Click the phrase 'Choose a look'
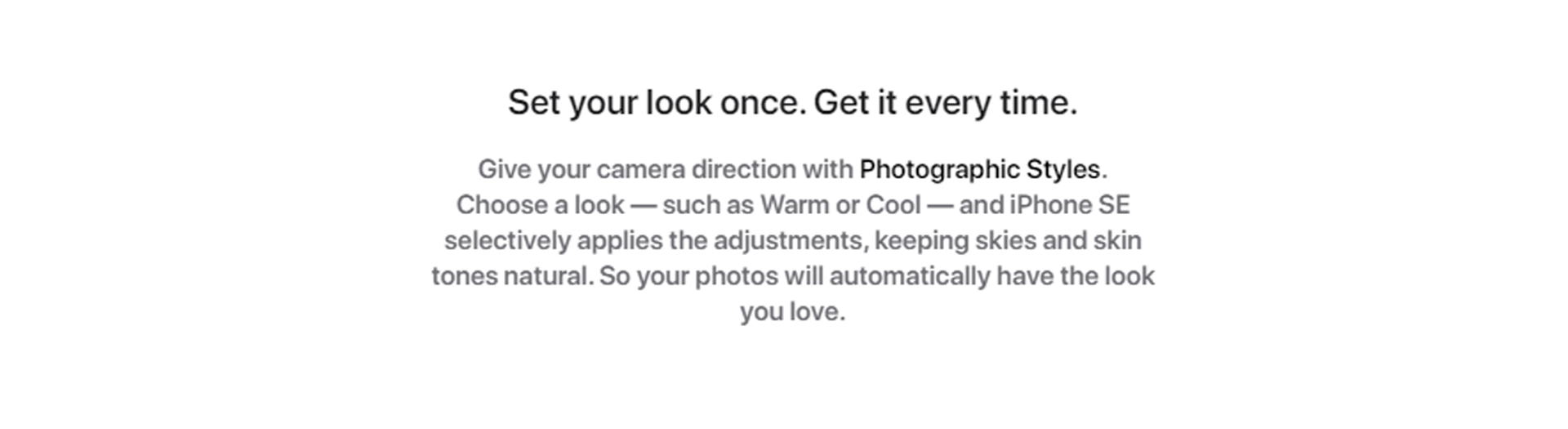1568x429 pixels. [540, 204]
